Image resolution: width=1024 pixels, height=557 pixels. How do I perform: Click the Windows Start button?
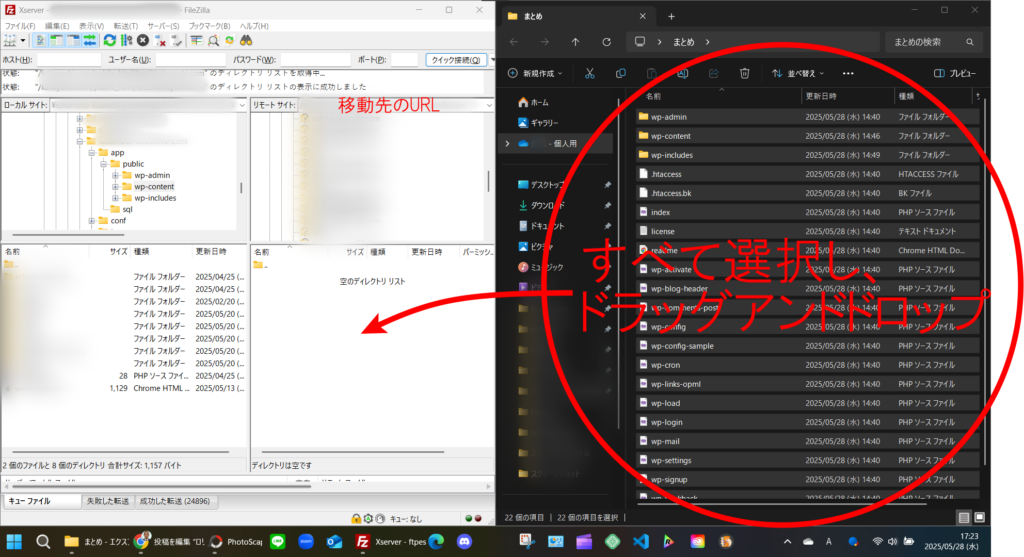14,541
